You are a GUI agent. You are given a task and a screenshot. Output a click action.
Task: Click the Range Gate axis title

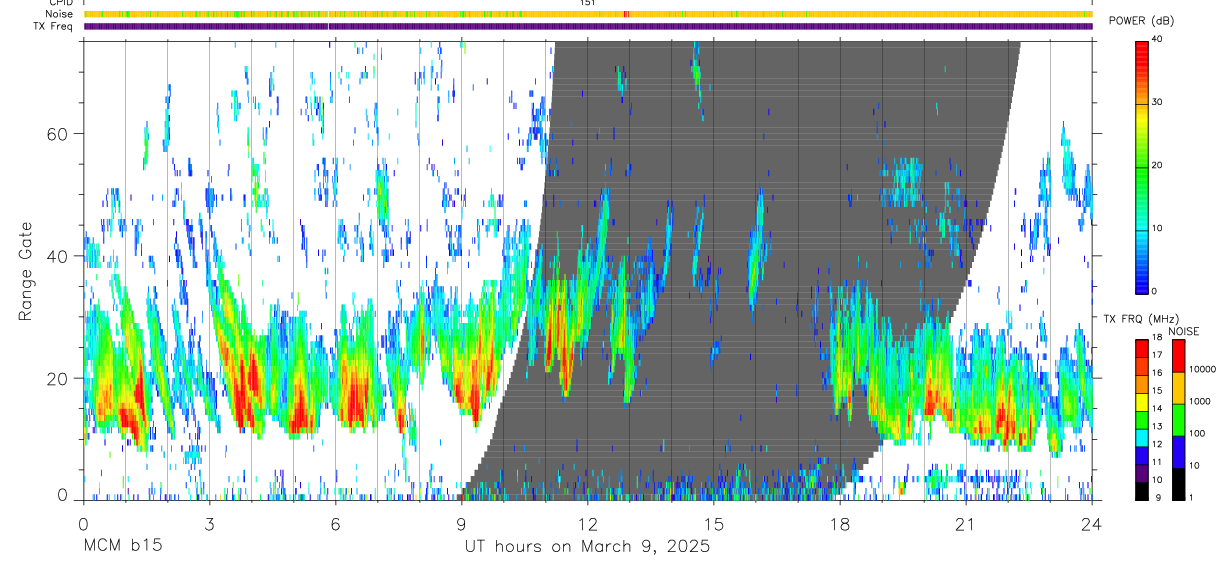point(24,271)
